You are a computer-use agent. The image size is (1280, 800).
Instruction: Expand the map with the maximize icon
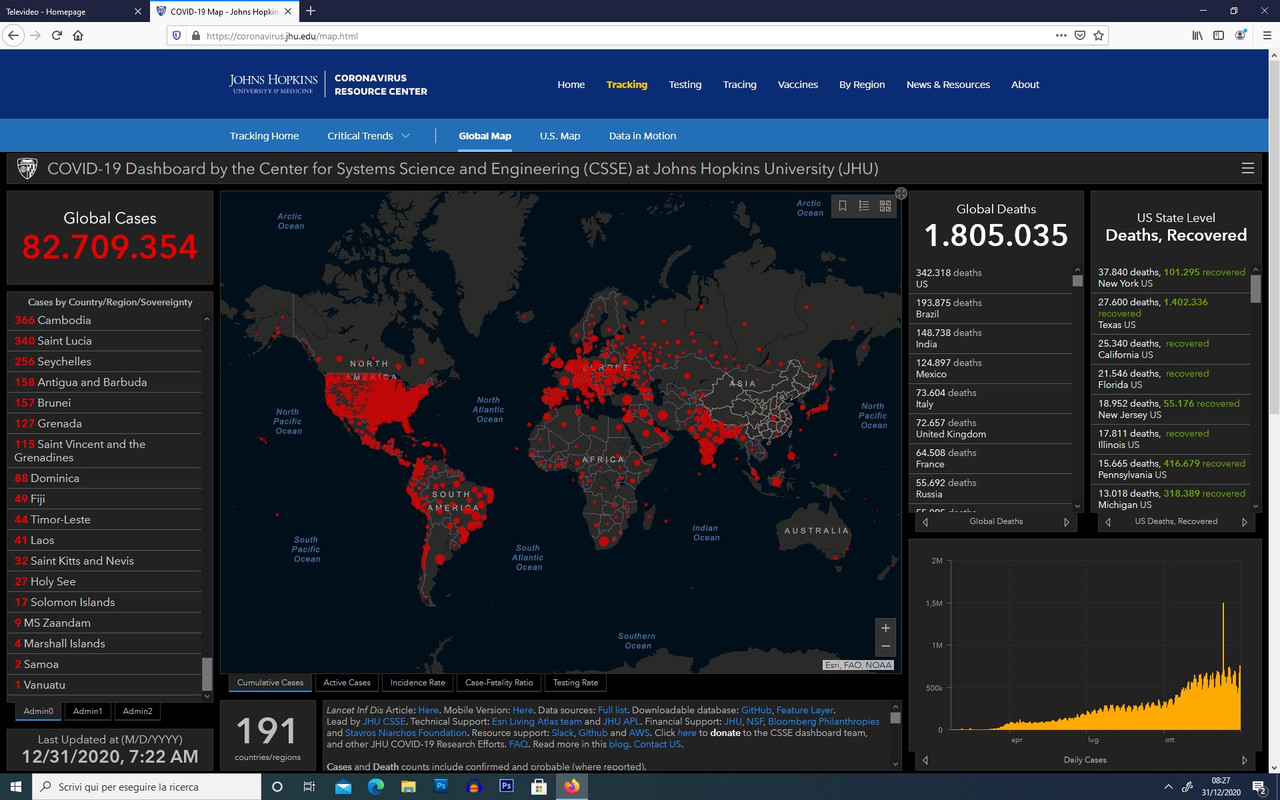(901, 193)
